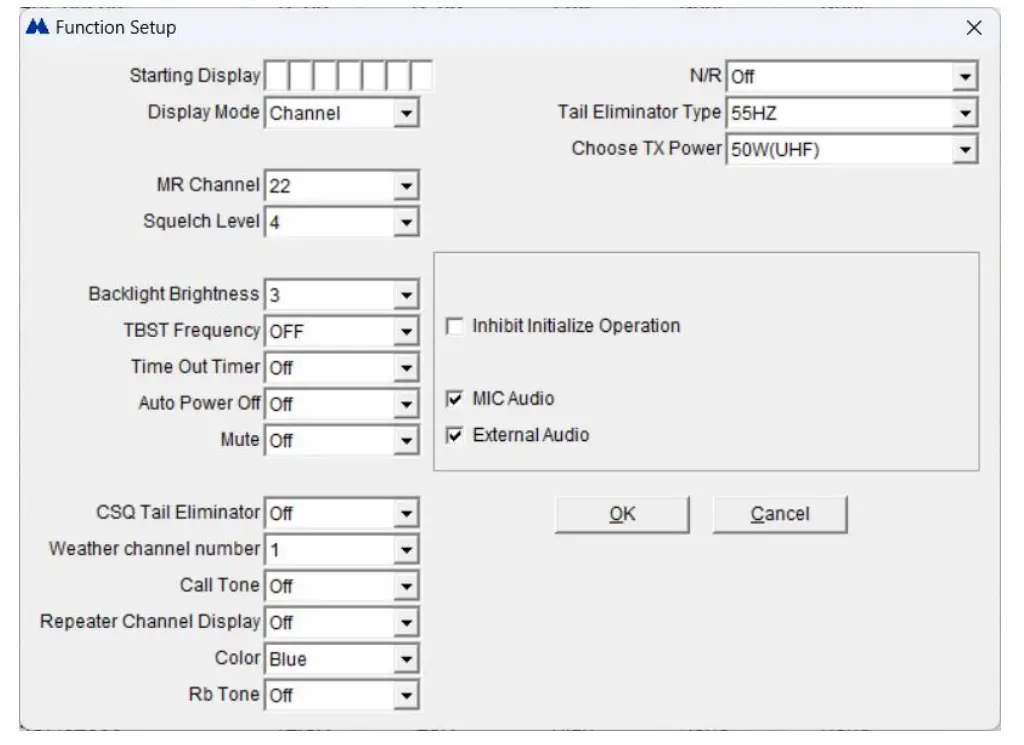Open the Auto Power Off dropdown

tap(406, 404)
